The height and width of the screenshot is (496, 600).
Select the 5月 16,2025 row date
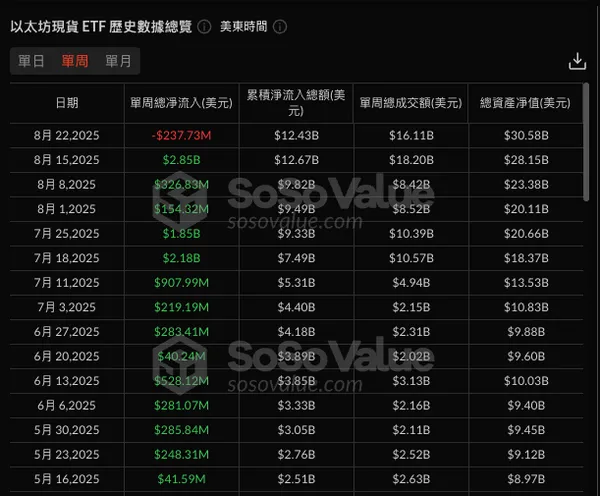point(67,480)
